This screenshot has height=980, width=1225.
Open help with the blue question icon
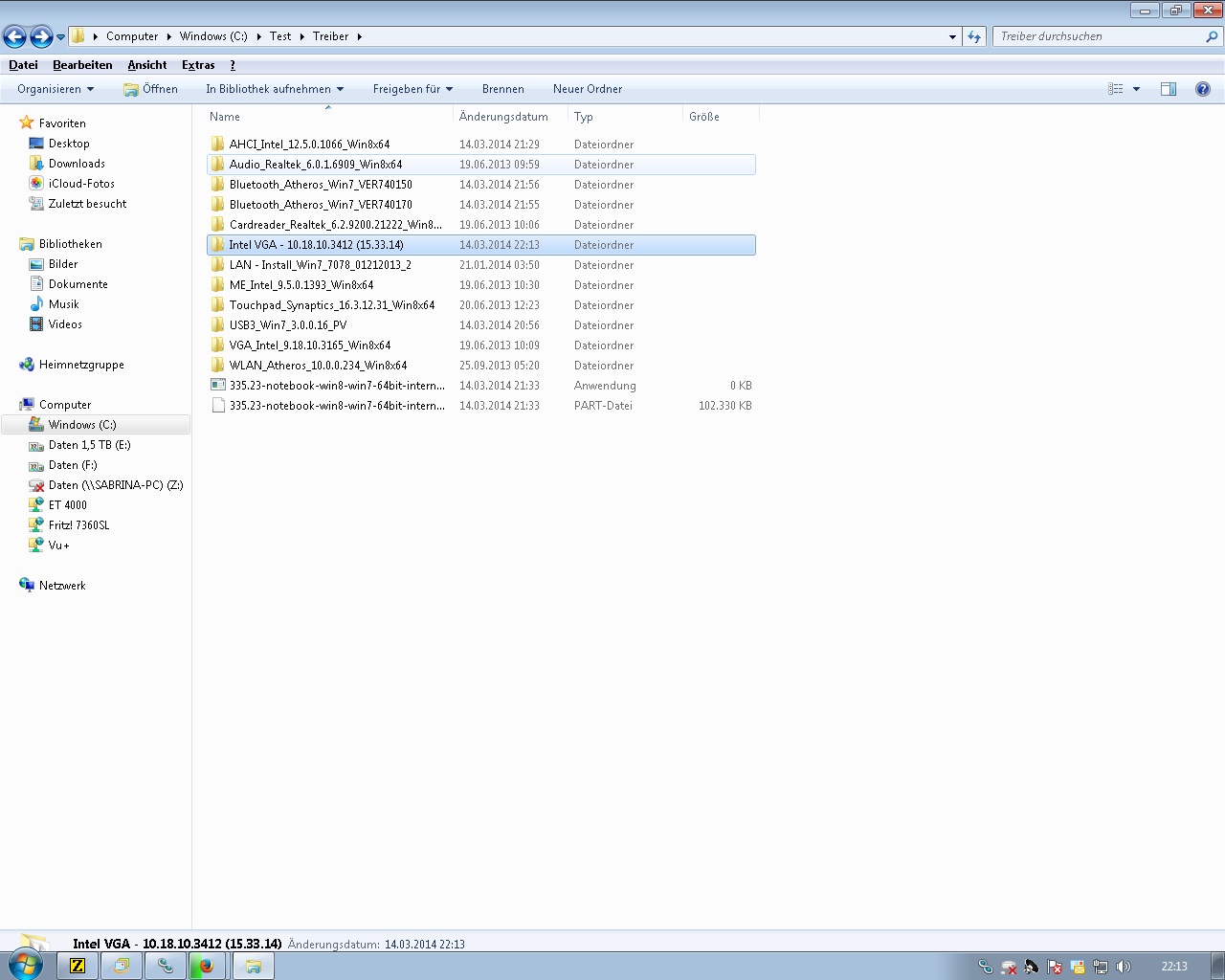(1203, 89)
